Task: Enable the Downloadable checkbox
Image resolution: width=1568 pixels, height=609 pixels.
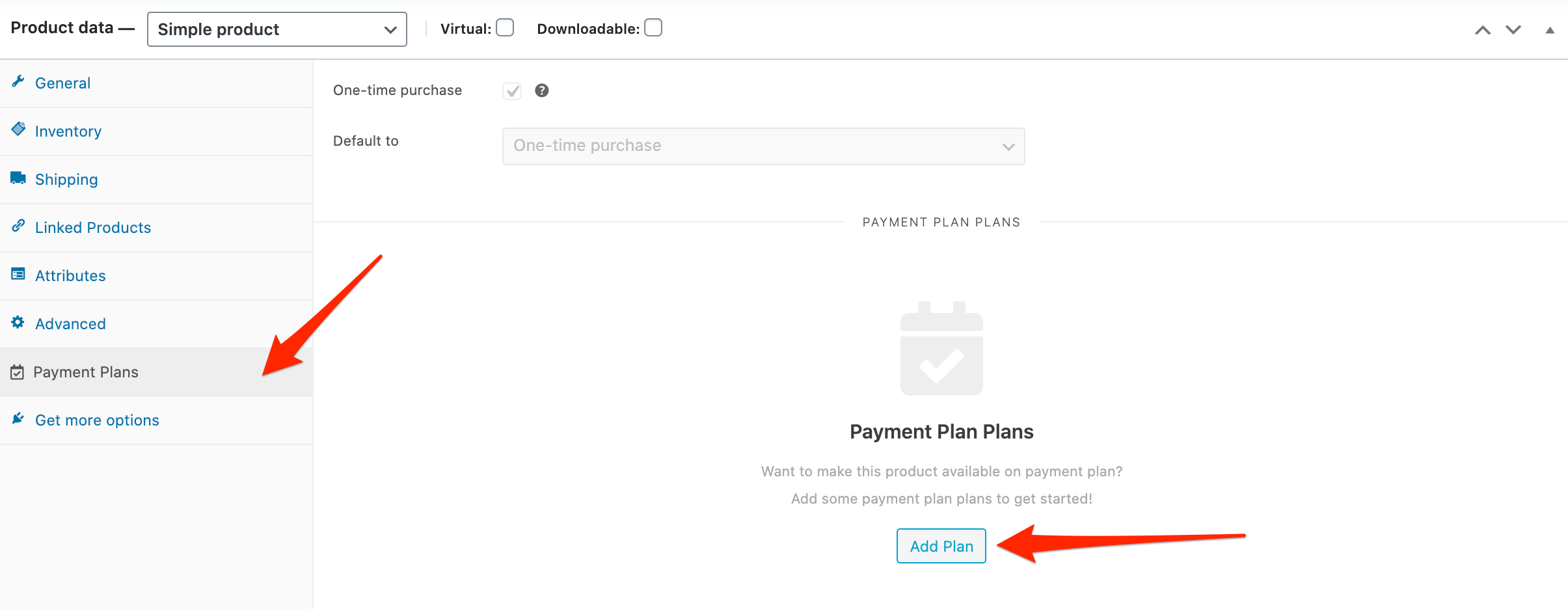Action: pyautogui.click(x=653, y=28)
